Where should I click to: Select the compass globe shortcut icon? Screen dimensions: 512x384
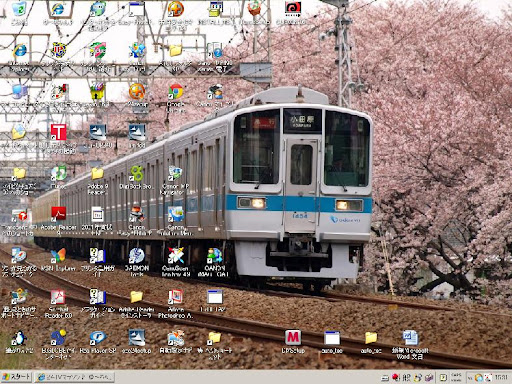pyautogui.click(x=19, y=255)
